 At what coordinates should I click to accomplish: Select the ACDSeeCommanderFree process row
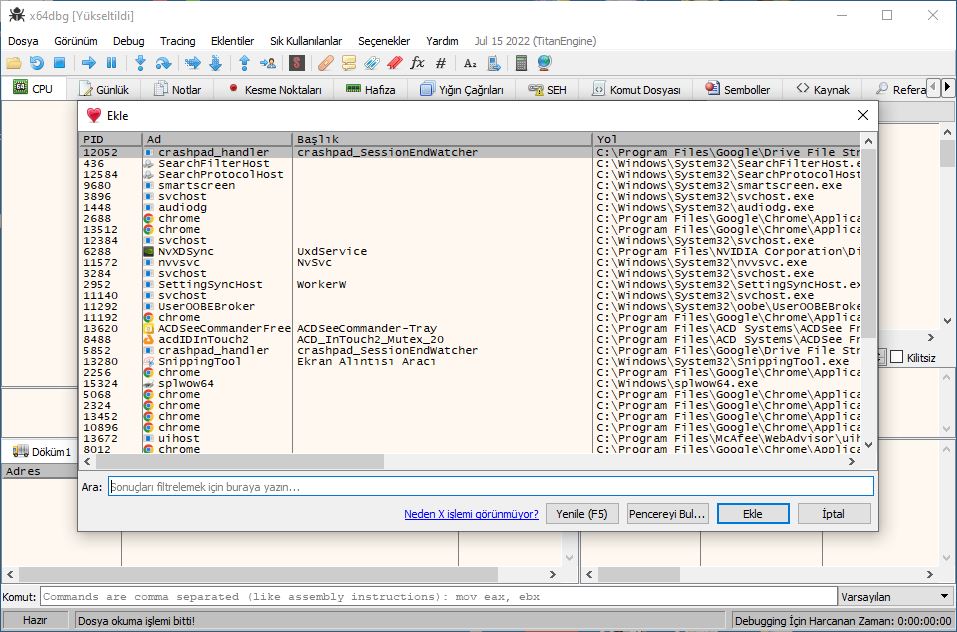(471, 328)
